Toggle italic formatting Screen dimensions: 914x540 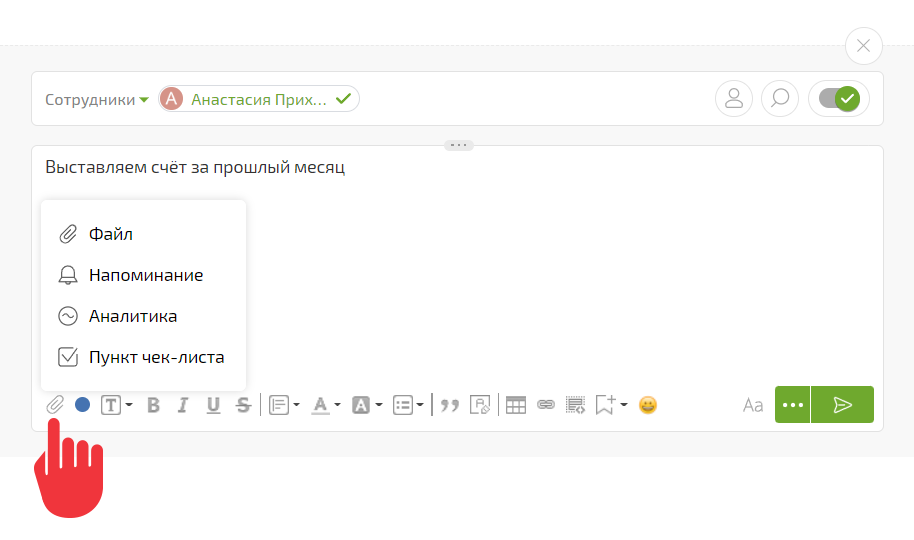pyautogui.click(x=183, y=405)
